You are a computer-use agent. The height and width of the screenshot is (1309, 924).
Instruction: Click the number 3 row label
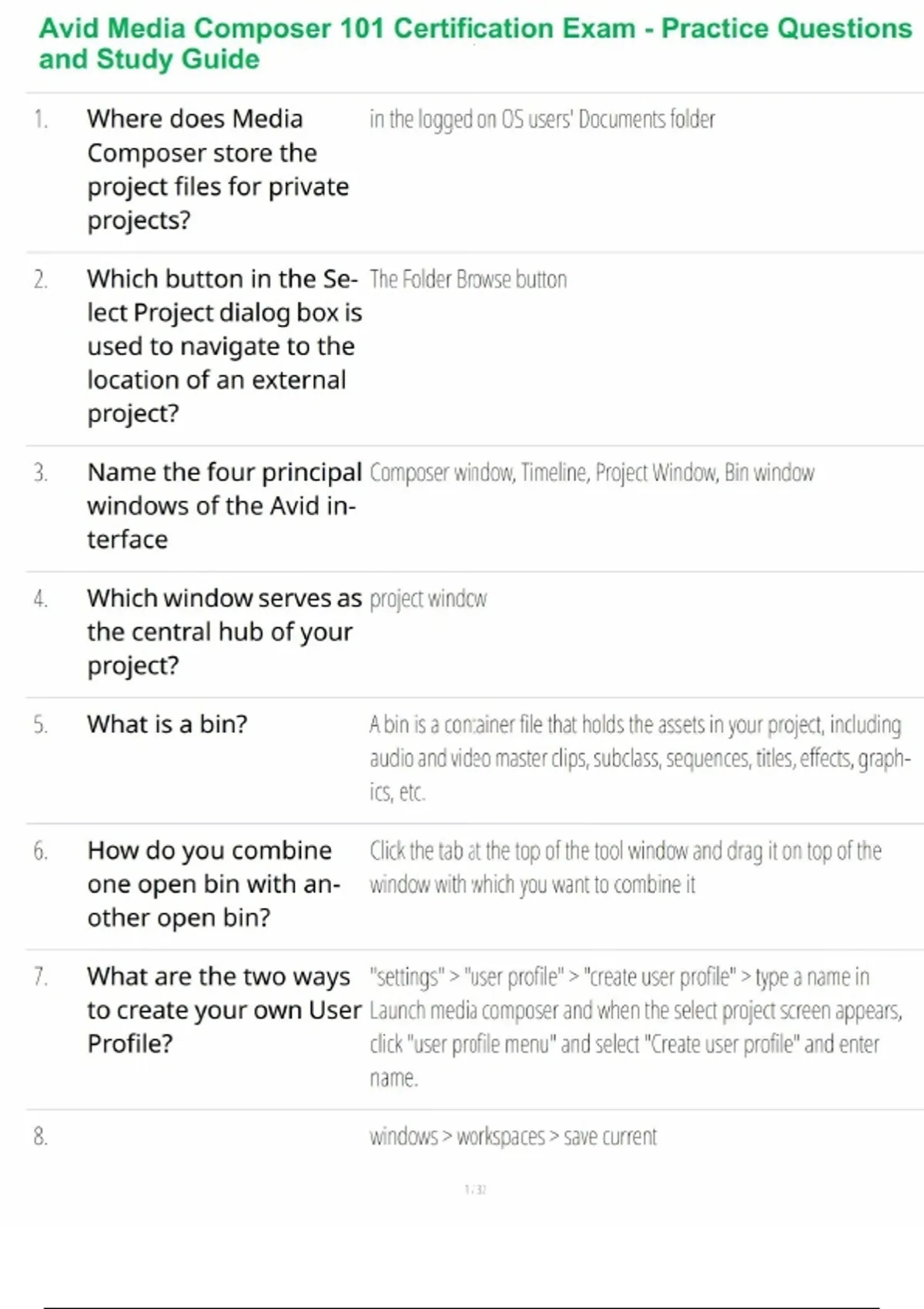point(41,473)
